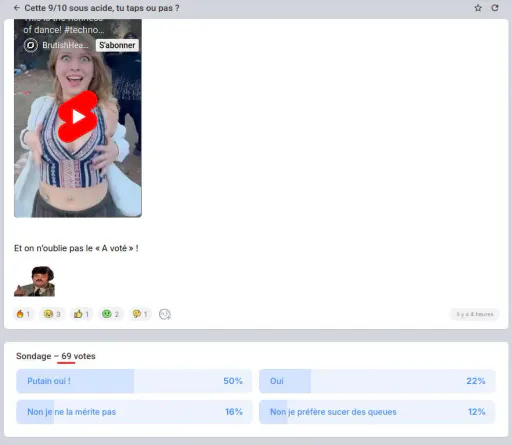Viewport: 512px width, 445px height.
Task: Open the add reaction emoji picker
Action: [165, 314]
